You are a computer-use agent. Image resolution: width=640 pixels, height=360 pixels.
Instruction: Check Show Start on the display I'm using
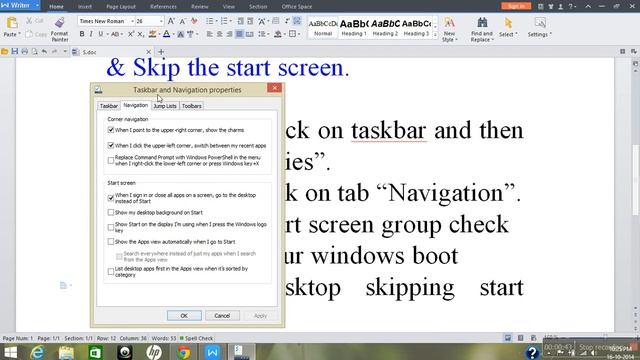pos(111,227)
